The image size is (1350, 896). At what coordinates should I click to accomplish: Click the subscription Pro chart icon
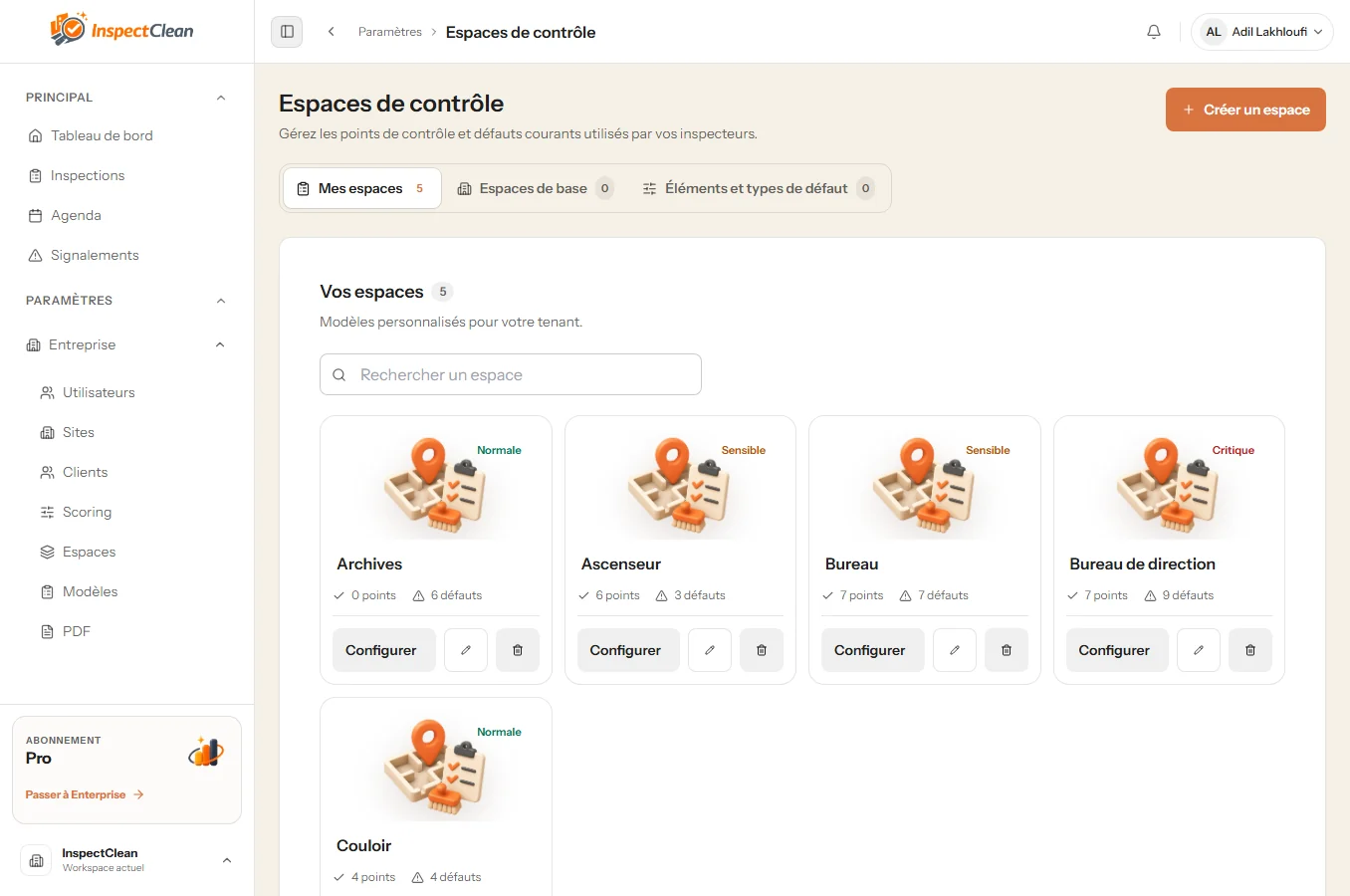206,752
